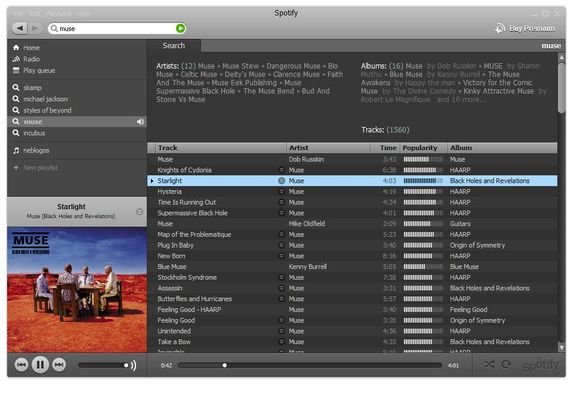Click the song progress seek bar
Viewport: 580px width, 399px height.
pos(310,365)
